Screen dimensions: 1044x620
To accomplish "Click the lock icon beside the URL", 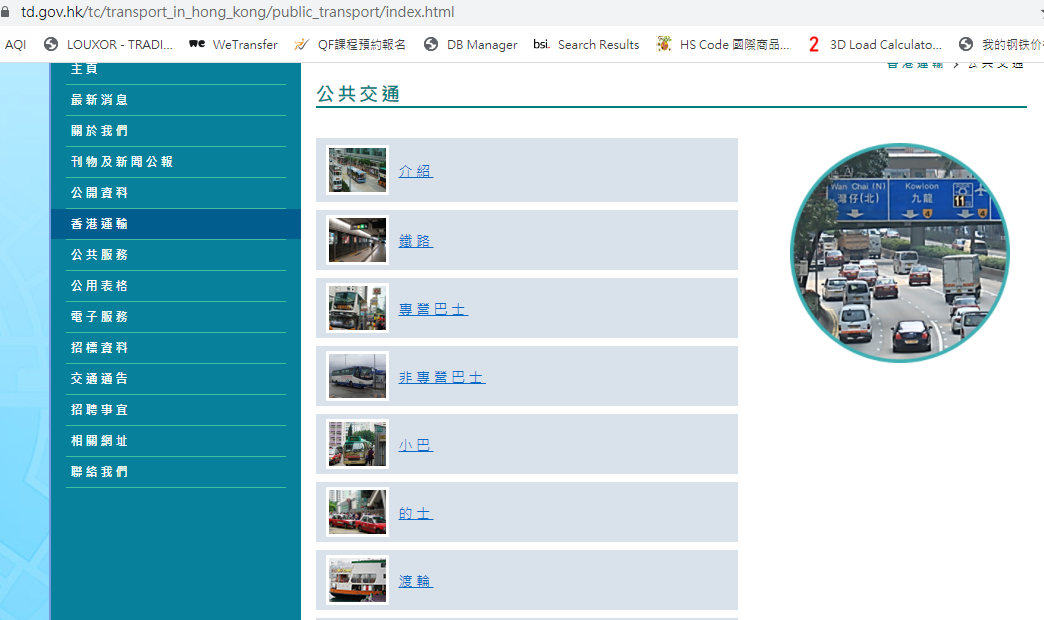I will click(5, 12).
